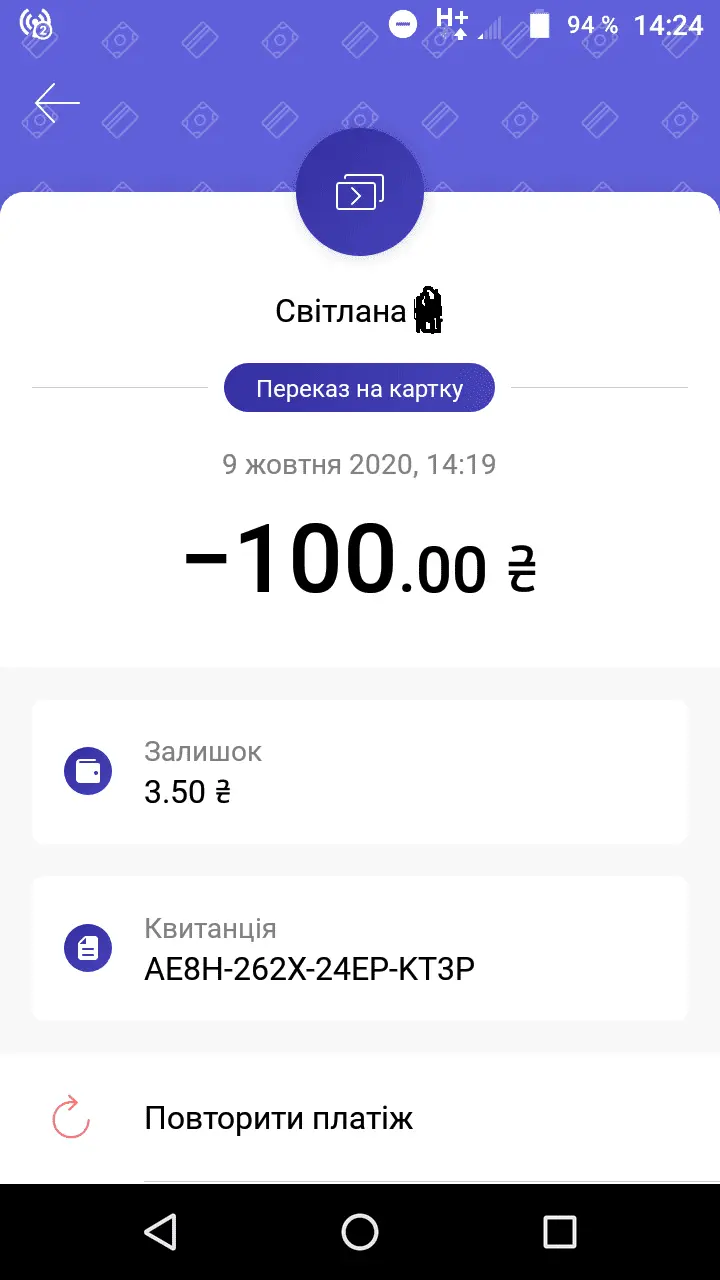This screenshot has width=720, height=1280.
Task: Tap the red repeat payment arrow icon
Action: tap(71, 1117)
